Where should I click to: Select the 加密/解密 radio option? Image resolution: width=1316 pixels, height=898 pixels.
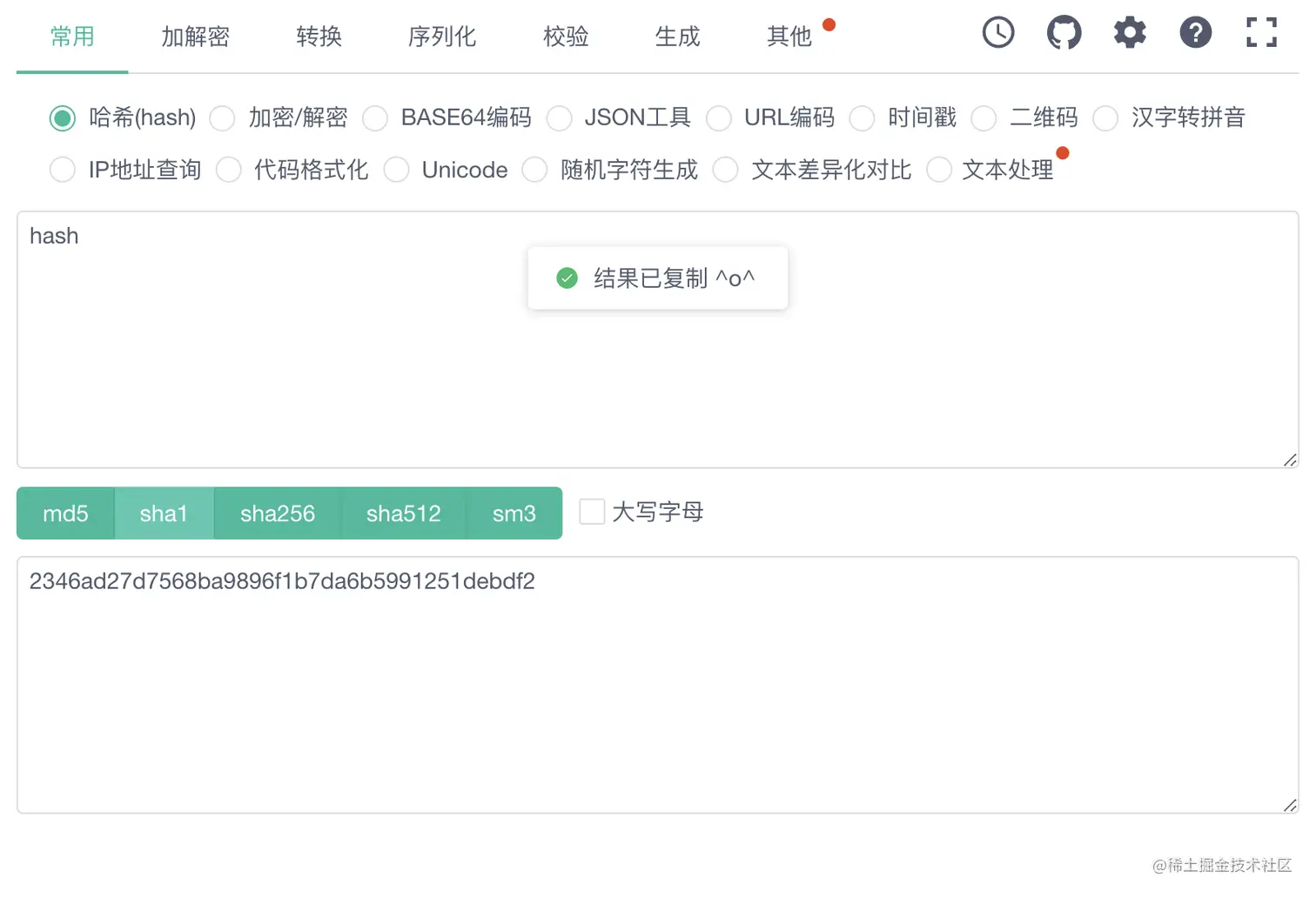[x=223, y=118]
